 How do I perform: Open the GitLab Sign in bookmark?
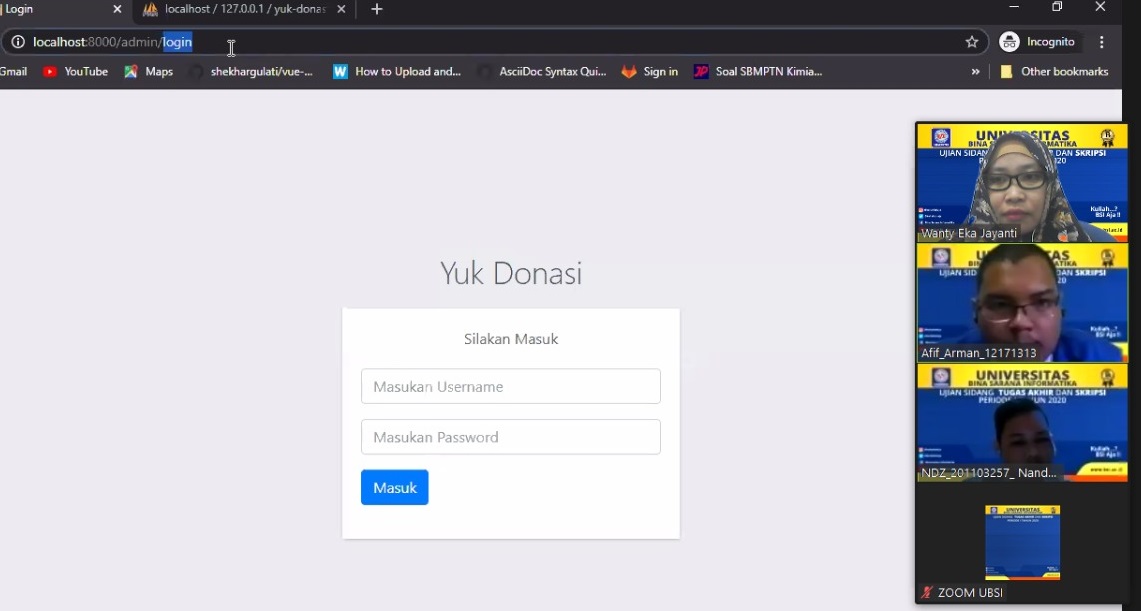coord(650,71)
